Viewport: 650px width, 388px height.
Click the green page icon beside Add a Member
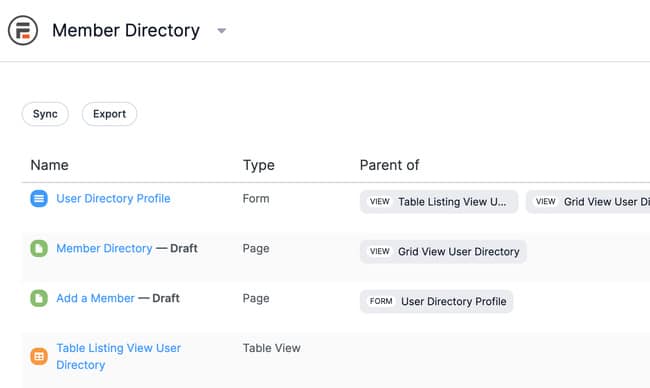point(39,298)
